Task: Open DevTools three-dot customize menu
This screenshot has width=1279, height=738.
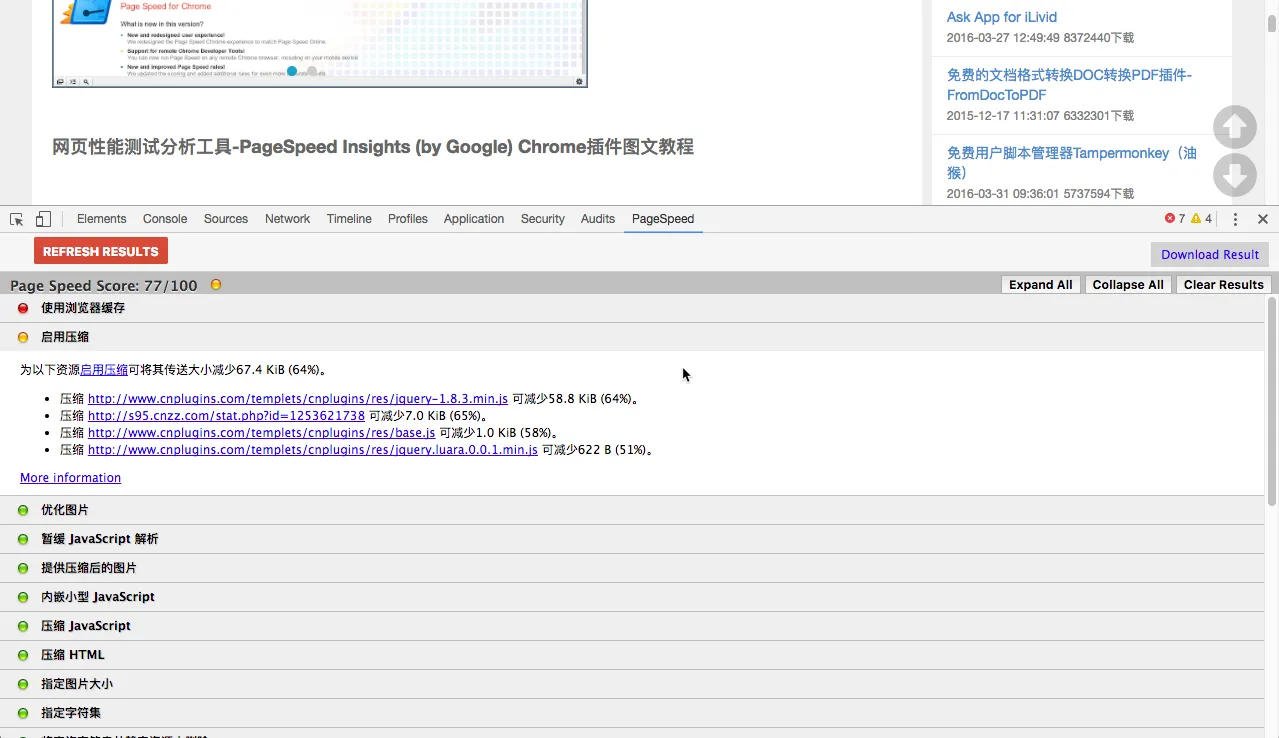Action: click(x=1235, y=219)
